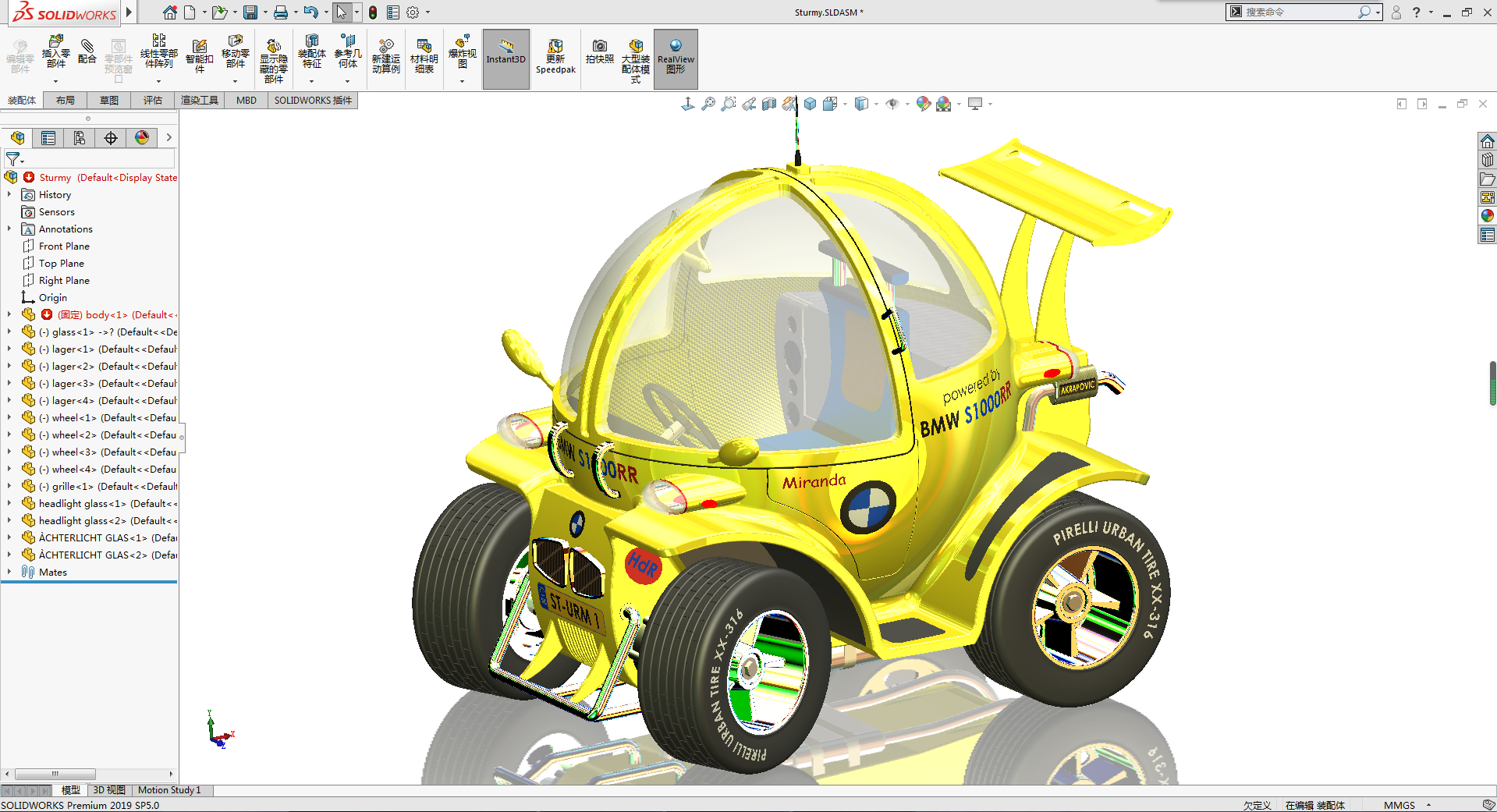The width and height of the screenshot is (1497, 812).
Task: Expand the Mates folder
Action: tap(9, 572)
